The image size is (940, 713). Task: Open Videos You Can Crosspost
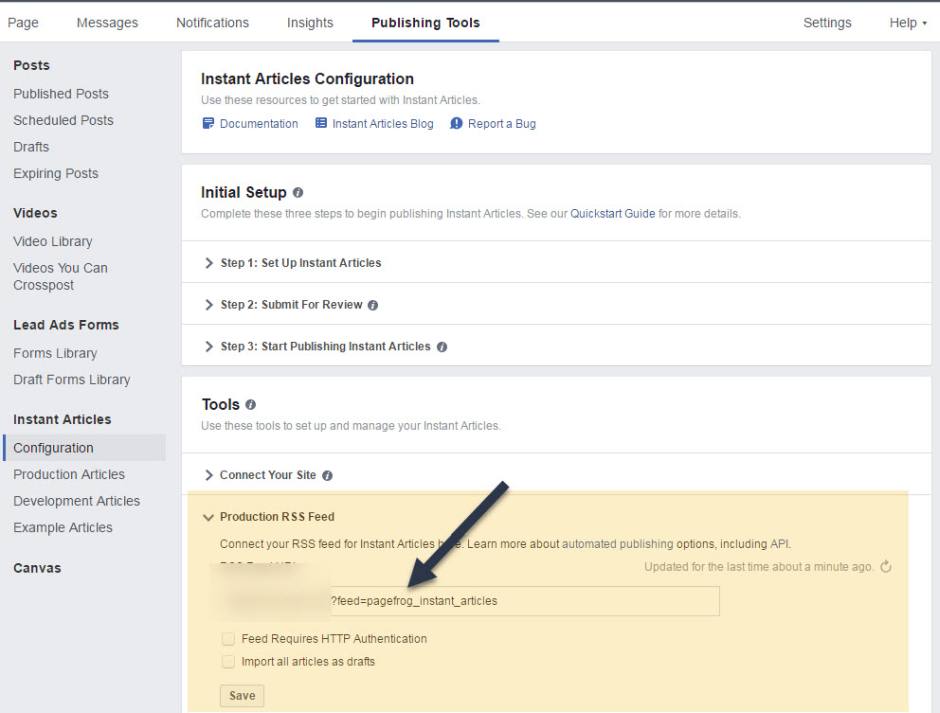pyautogui.click(x=61, y=276)
